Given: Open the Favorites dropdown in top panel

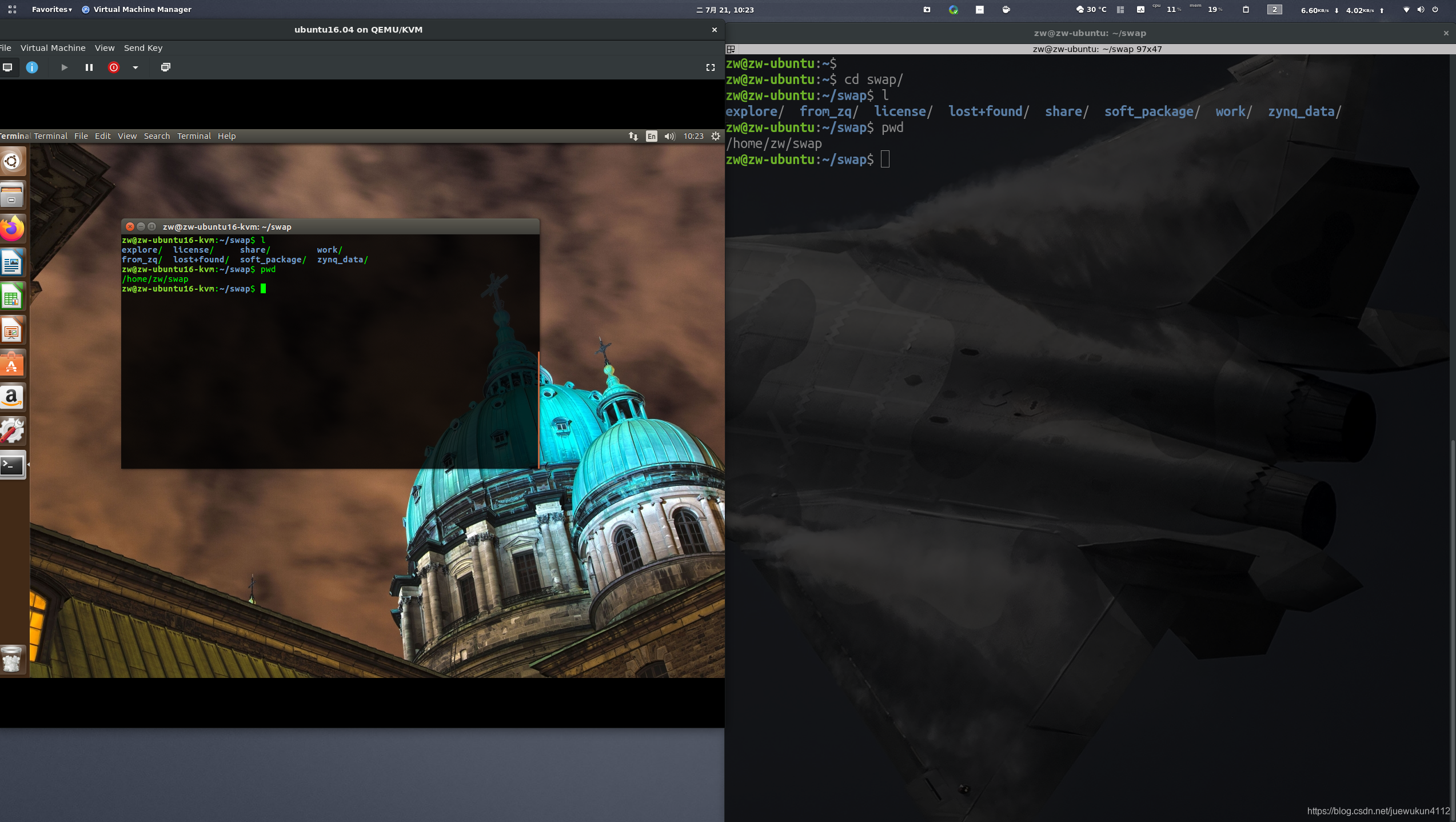Looking at the screenshot, I should click(x=52, y=10).
